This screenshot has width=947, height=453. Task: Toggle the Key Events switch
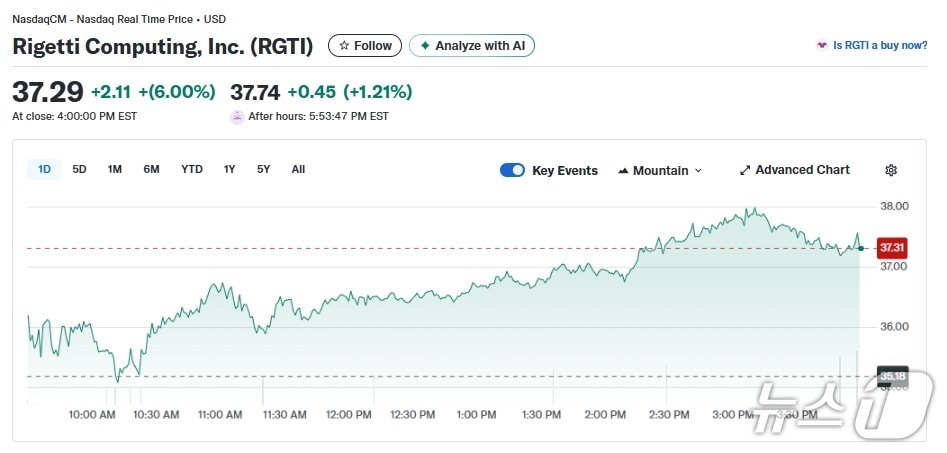tap(512, 170)
